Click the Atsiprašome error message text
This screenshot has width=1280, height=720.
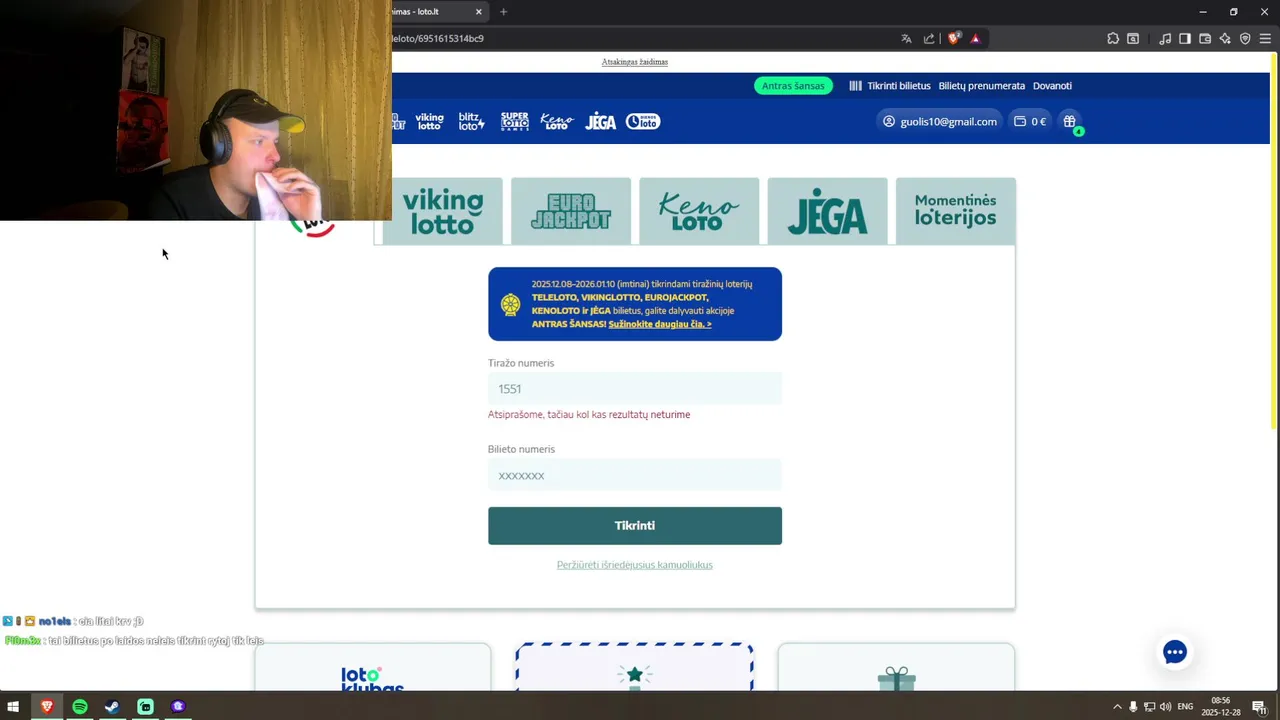pos(589,414)
